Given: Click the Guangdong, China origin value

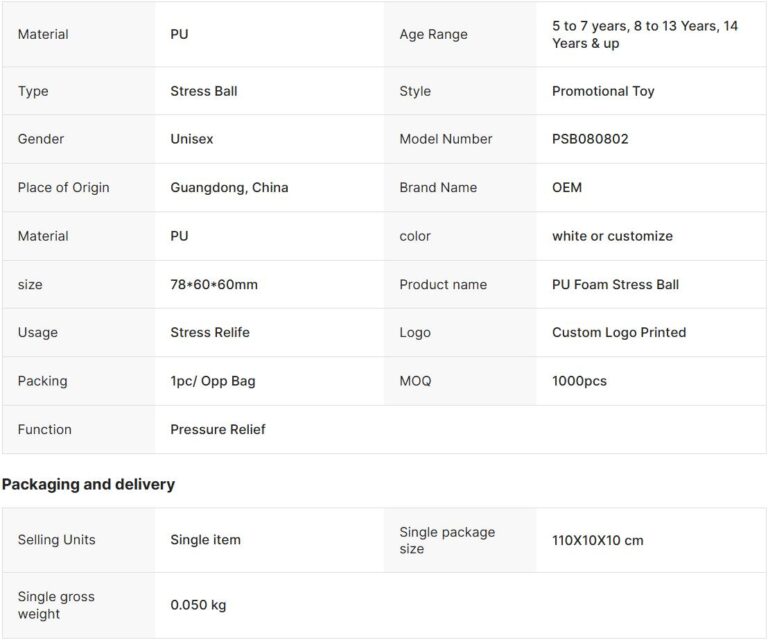Looking at the screenshot, I should click(229, 187).
